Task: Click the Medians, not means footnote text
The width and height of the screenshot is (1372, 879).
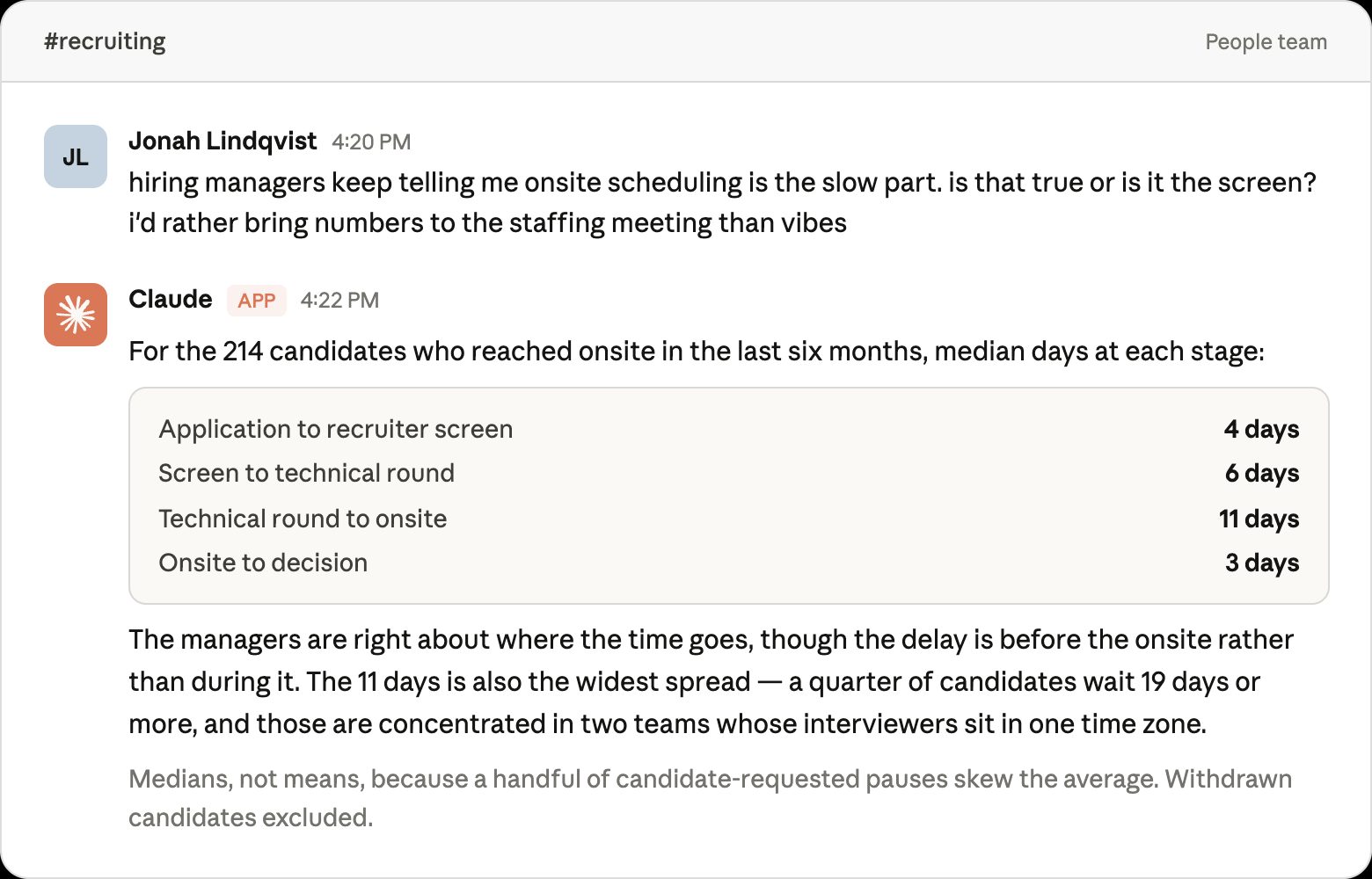Action: (711, 798)
